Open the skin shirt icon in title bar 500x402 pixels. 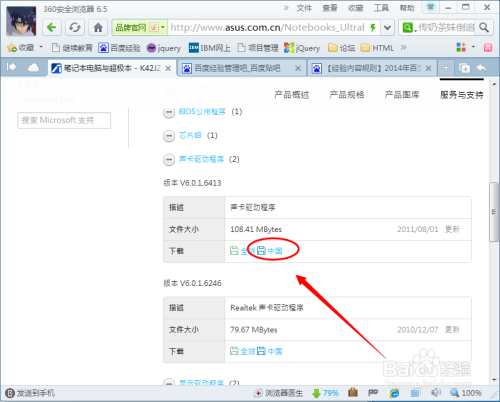point(430,7)
